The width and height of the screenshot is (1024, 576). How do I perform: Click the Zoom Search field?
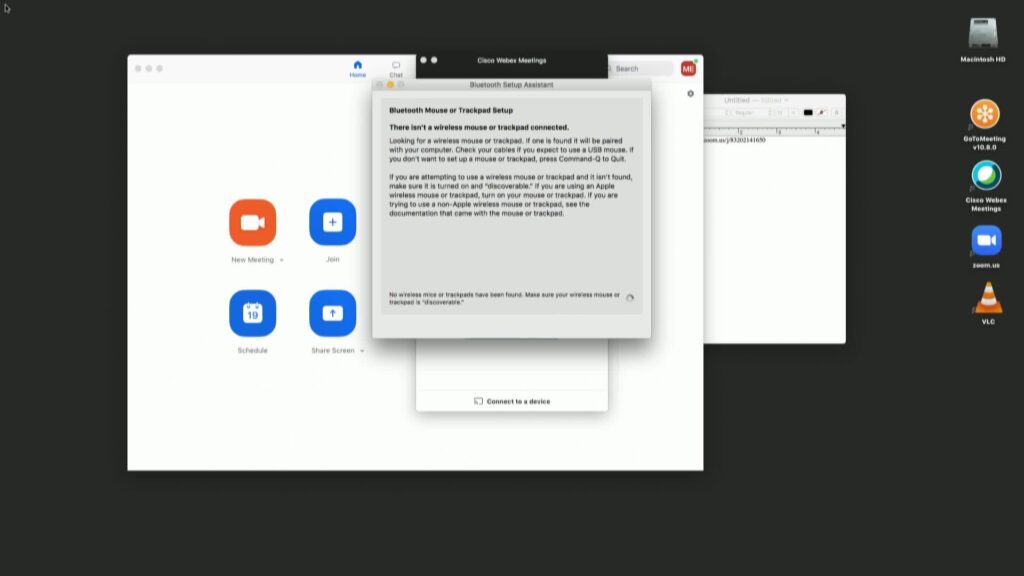(640, 69)
